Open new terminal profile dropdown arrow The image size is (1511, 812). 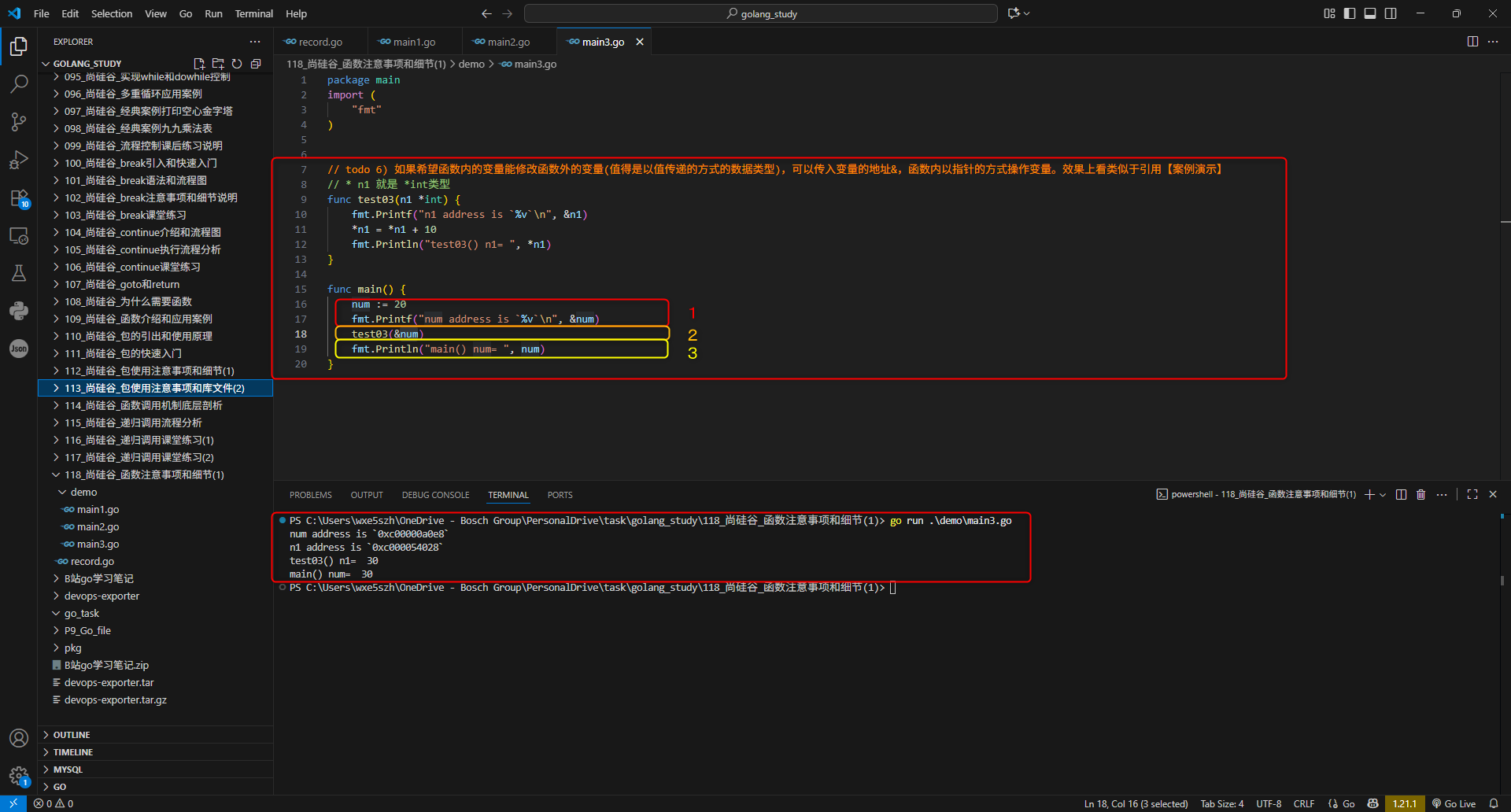1383,495
